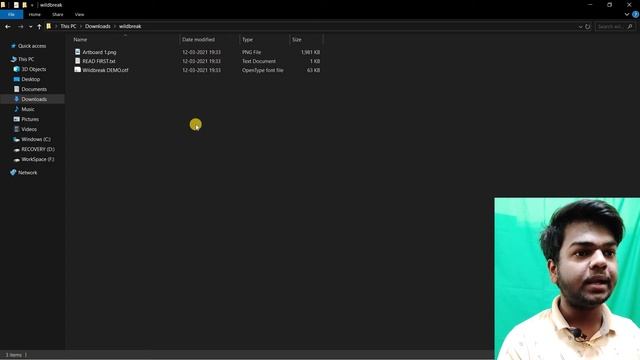
Task: Open Videos in the navigation pane
Action: [x=29, y=129]
